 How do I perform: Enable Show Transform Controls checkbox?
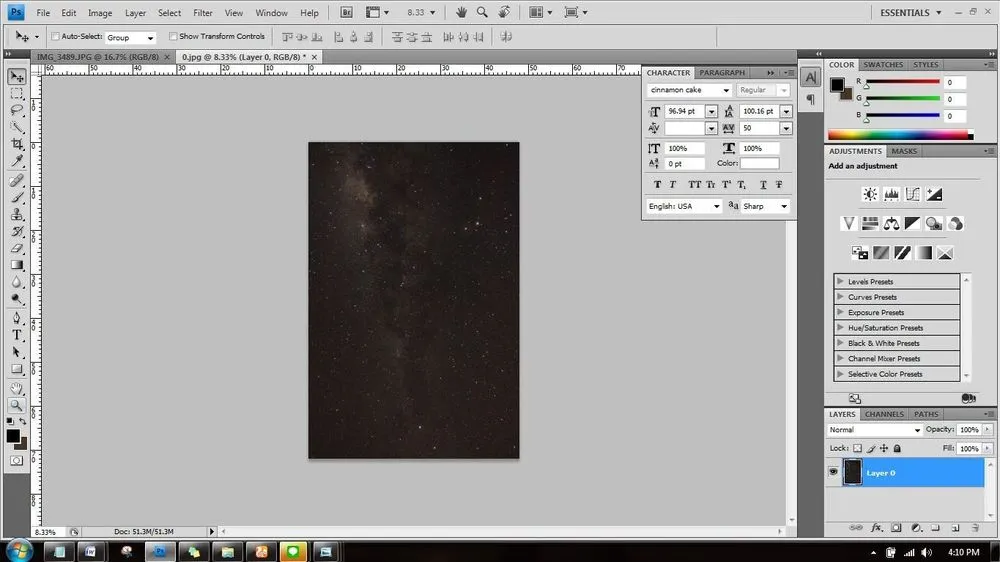click(x=173, y=36)
